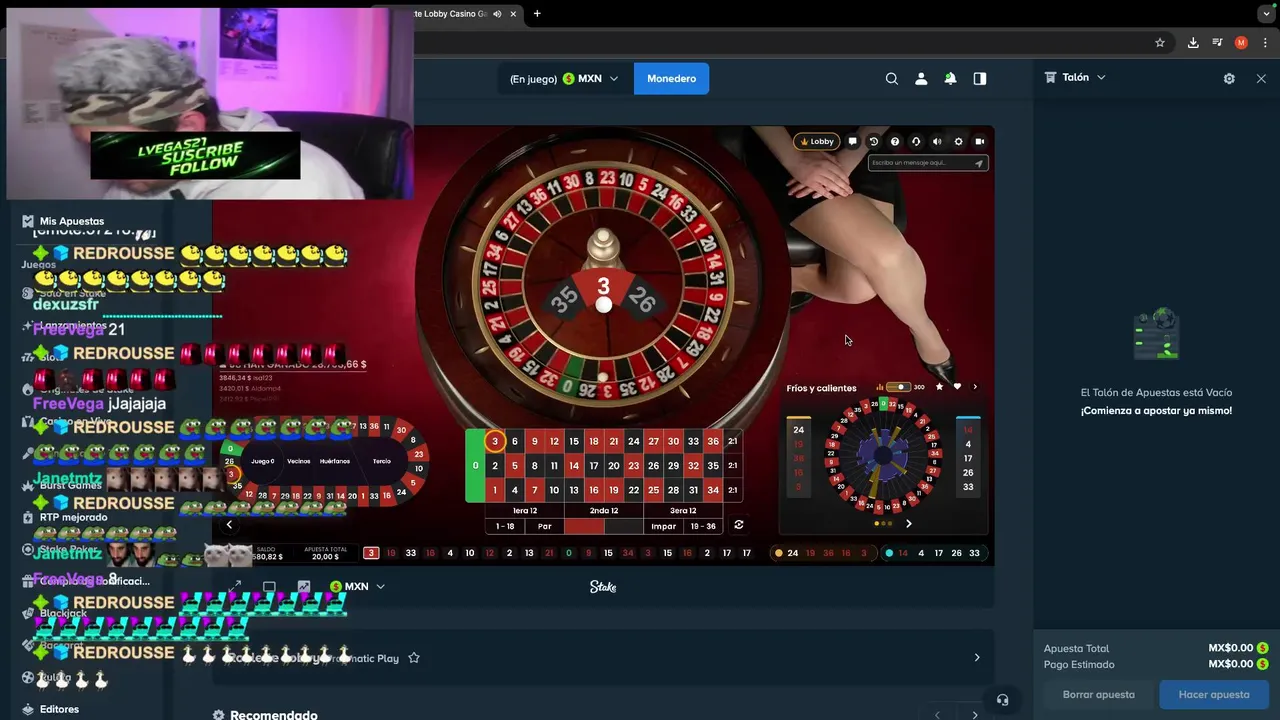Screen dimensions: 1280x720
Task: Expand the Talón dropdown
Action: [x=1076, y=77]
